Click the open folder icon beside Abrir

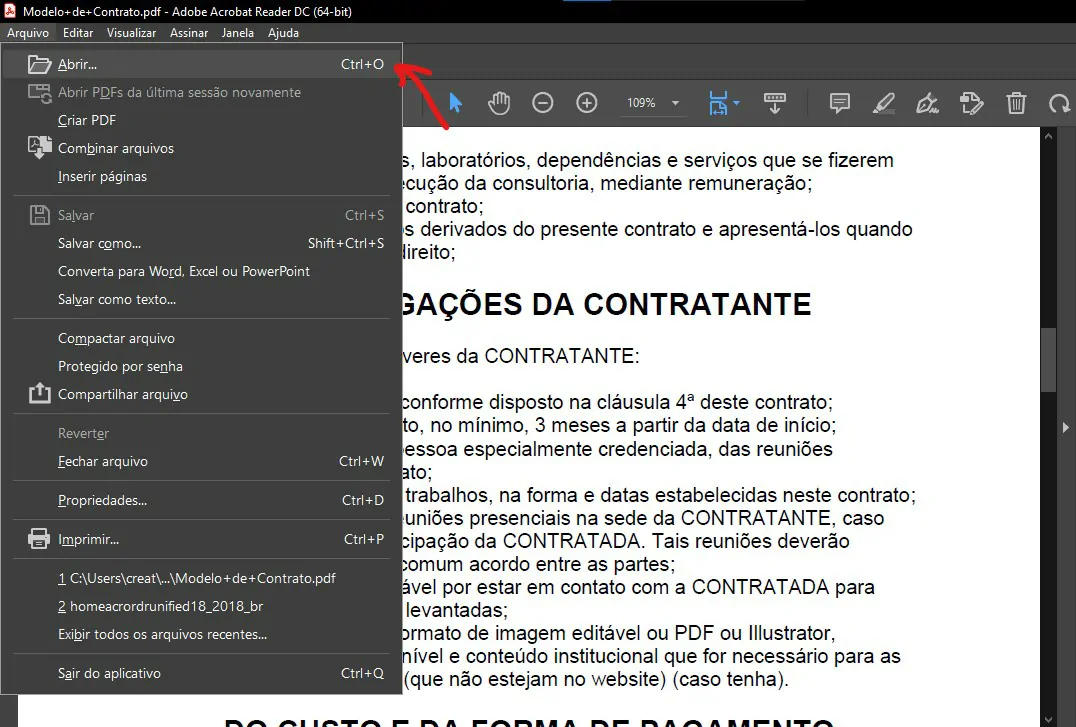(39, 65)
